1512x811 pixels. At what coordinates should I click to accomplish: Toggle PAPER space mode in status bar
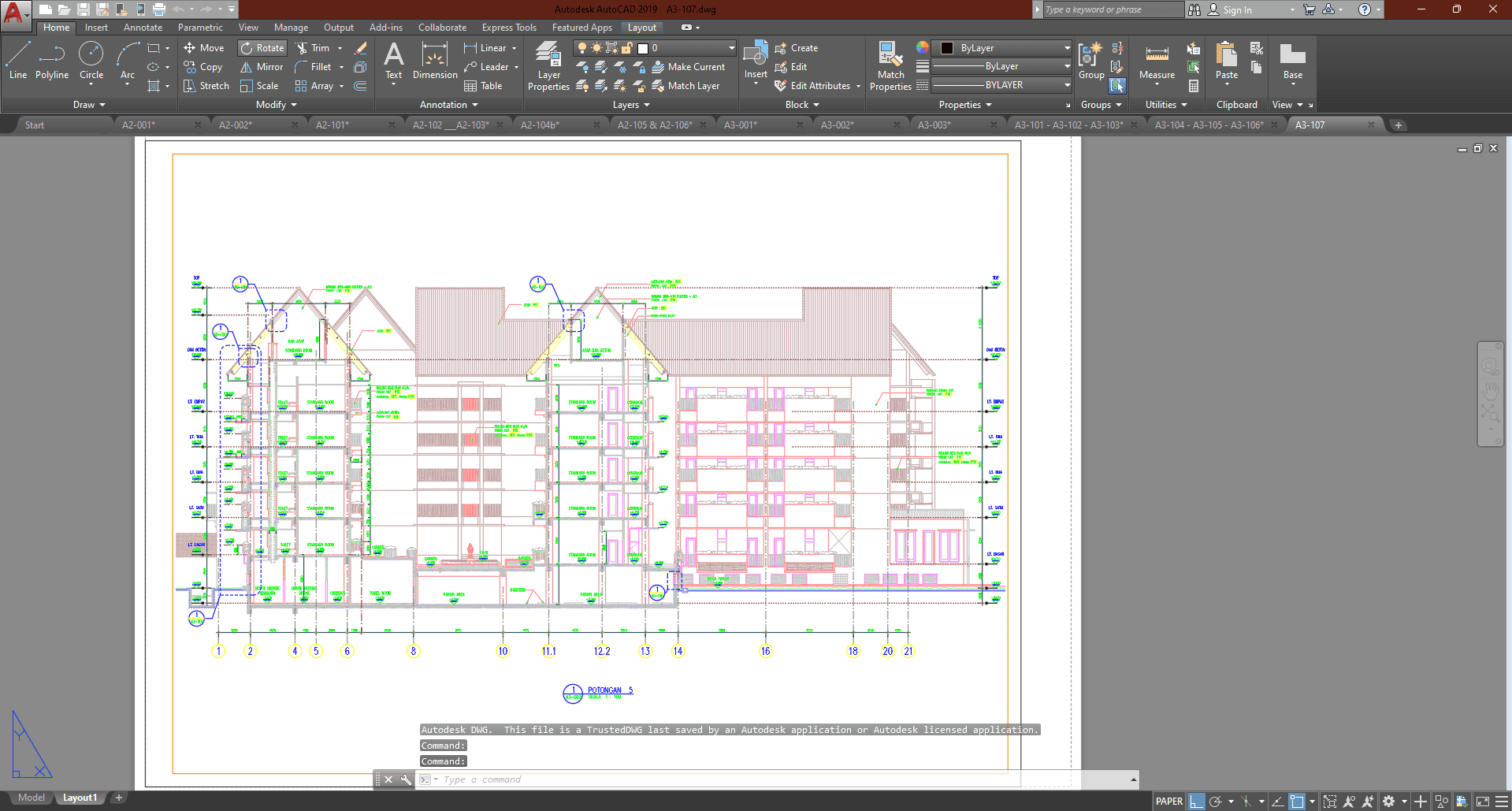(x=1168, y=802)
